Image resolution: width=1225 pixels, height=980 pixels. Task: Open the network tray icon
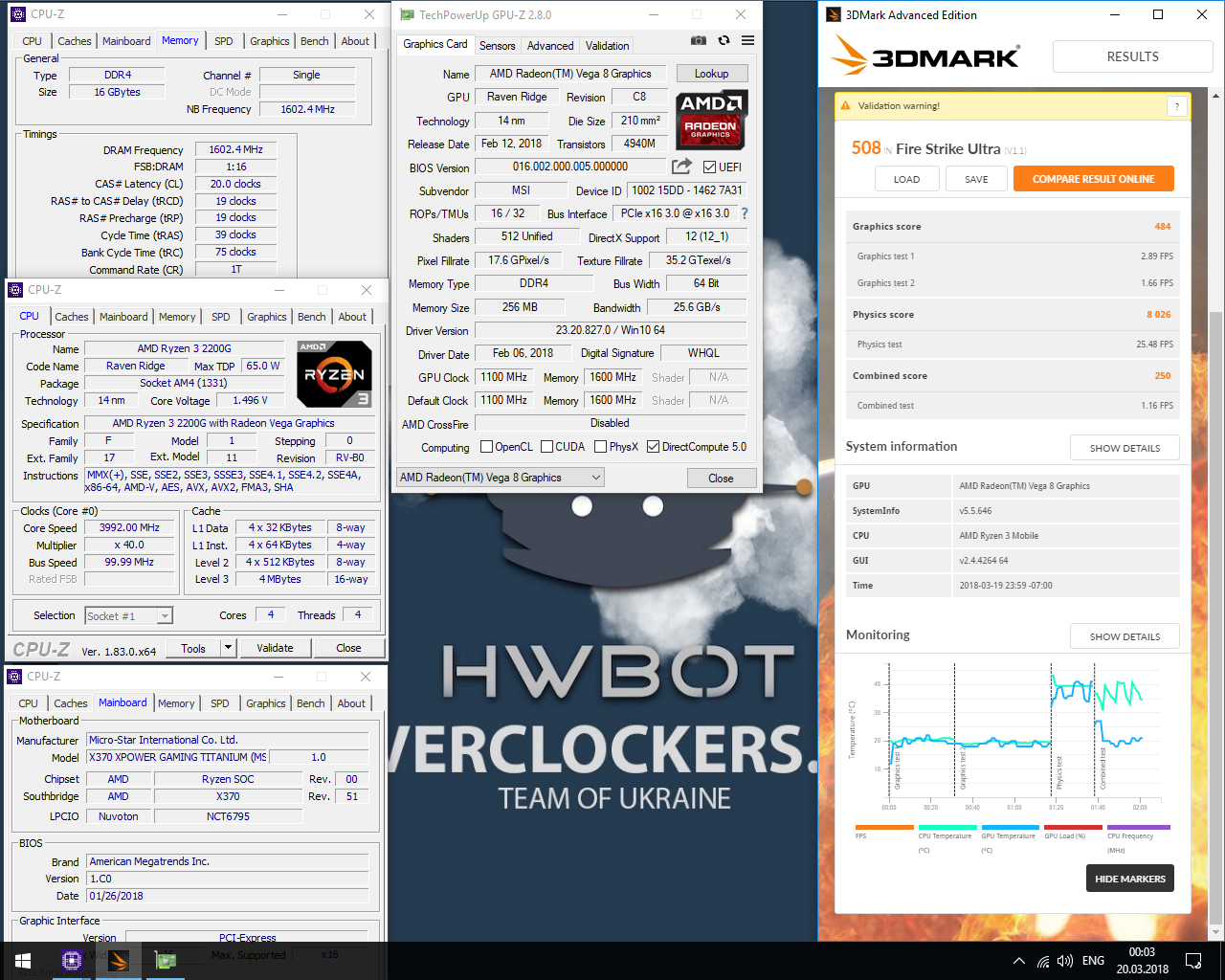(x=1042, y=961)
